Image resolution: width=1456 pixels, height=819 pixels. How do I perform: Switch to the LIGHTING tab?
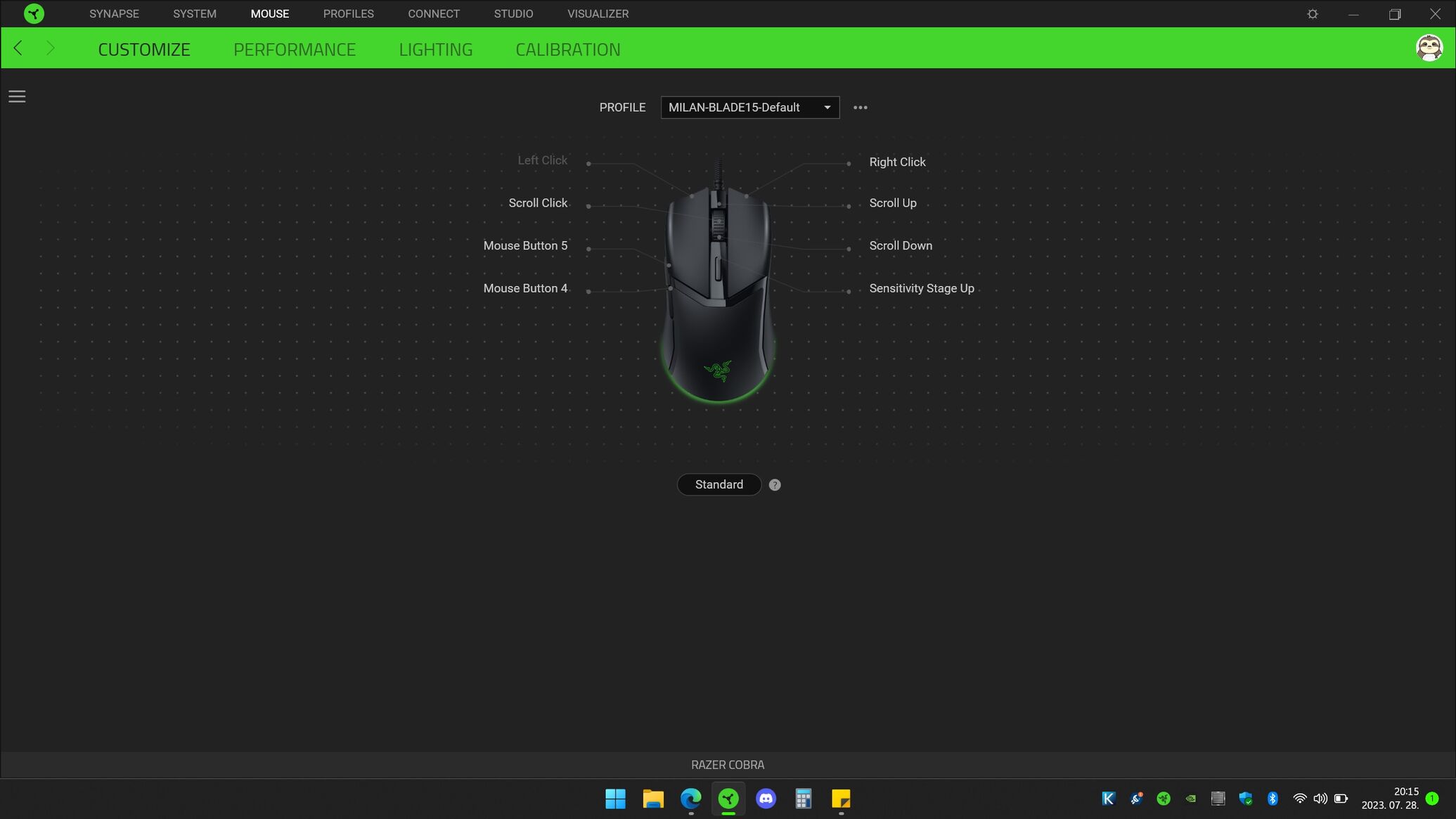(435, 49)
